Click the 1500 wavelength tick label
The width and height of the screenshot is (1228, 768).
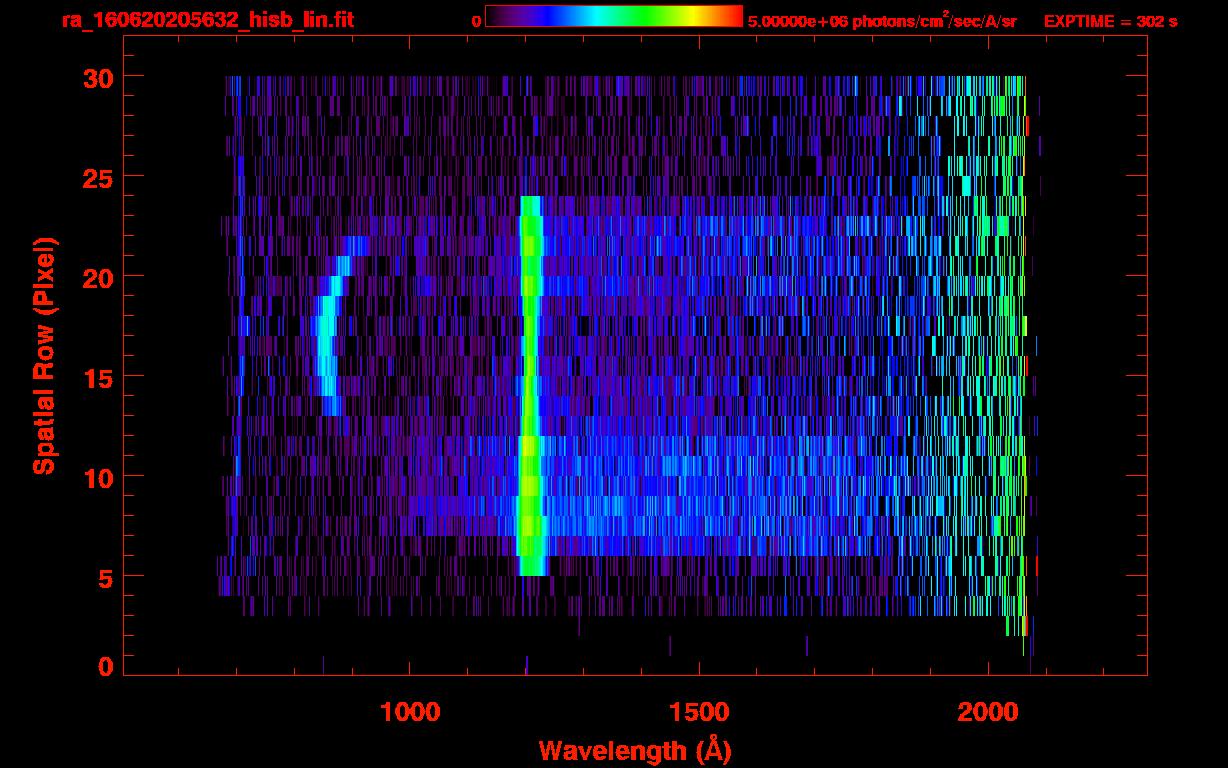698,712
